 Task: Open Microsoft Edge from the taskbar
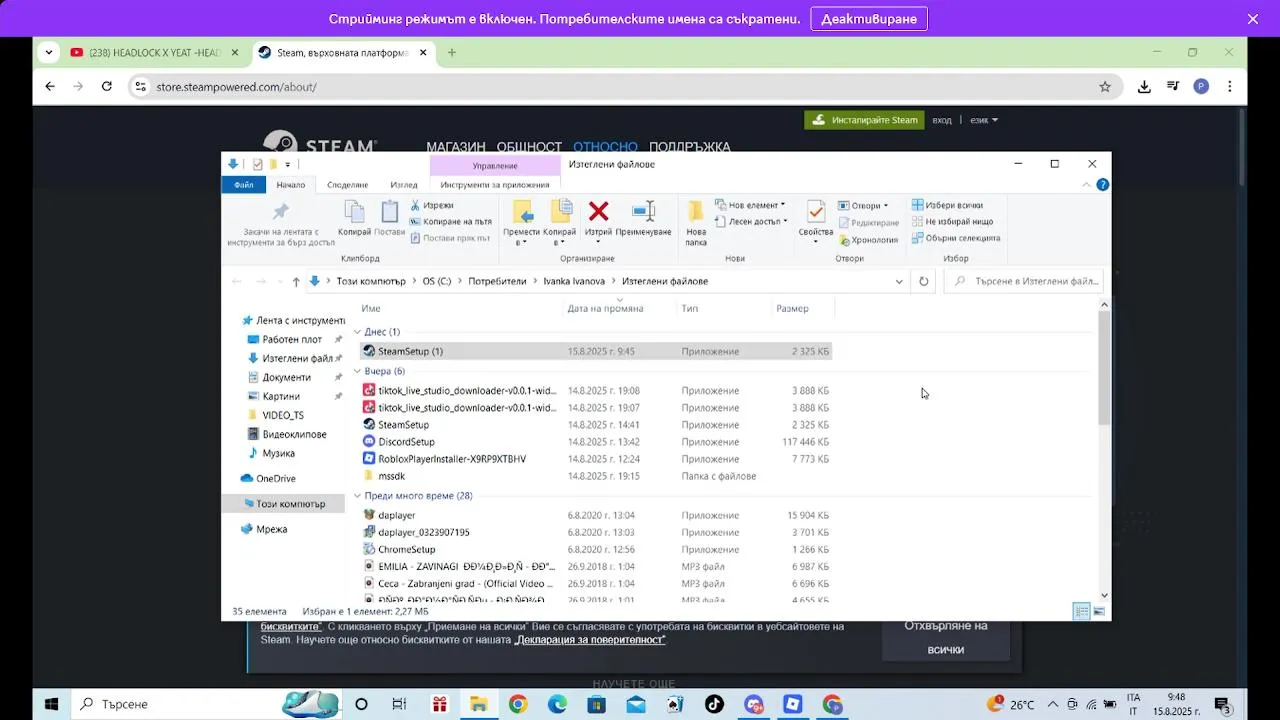pos(557,704)
